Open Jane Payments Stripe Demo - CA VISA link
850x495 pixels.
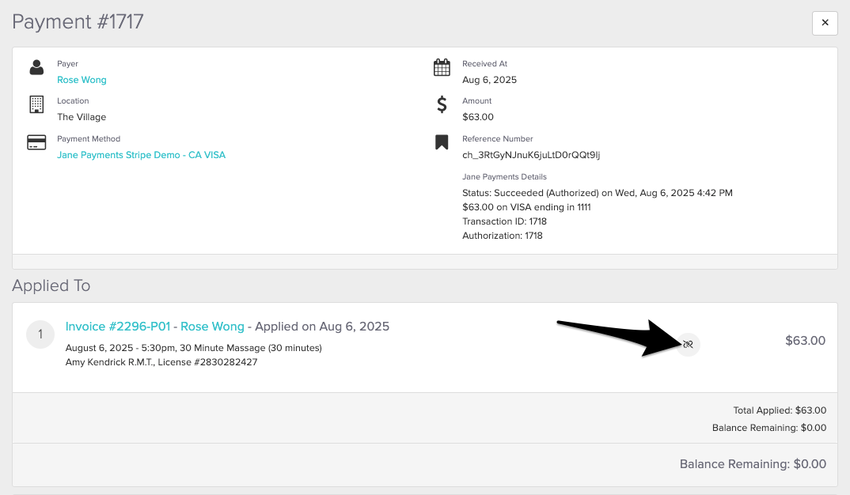pyautogui.click(x=141, y=155)
